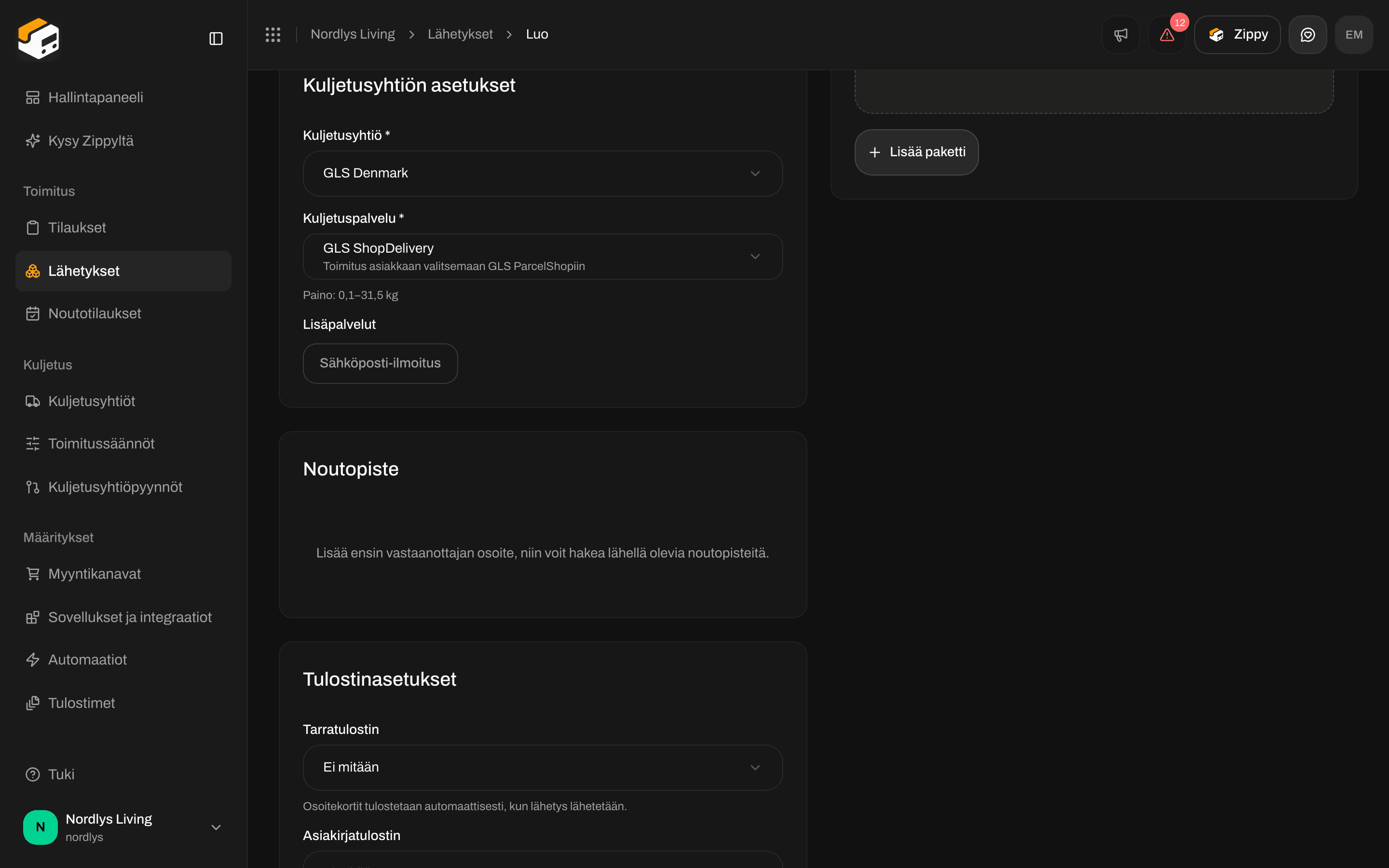Go to Nordlys Living breadcrumb link
This screenshot has height=868, width=1389.
click(353, 34)
